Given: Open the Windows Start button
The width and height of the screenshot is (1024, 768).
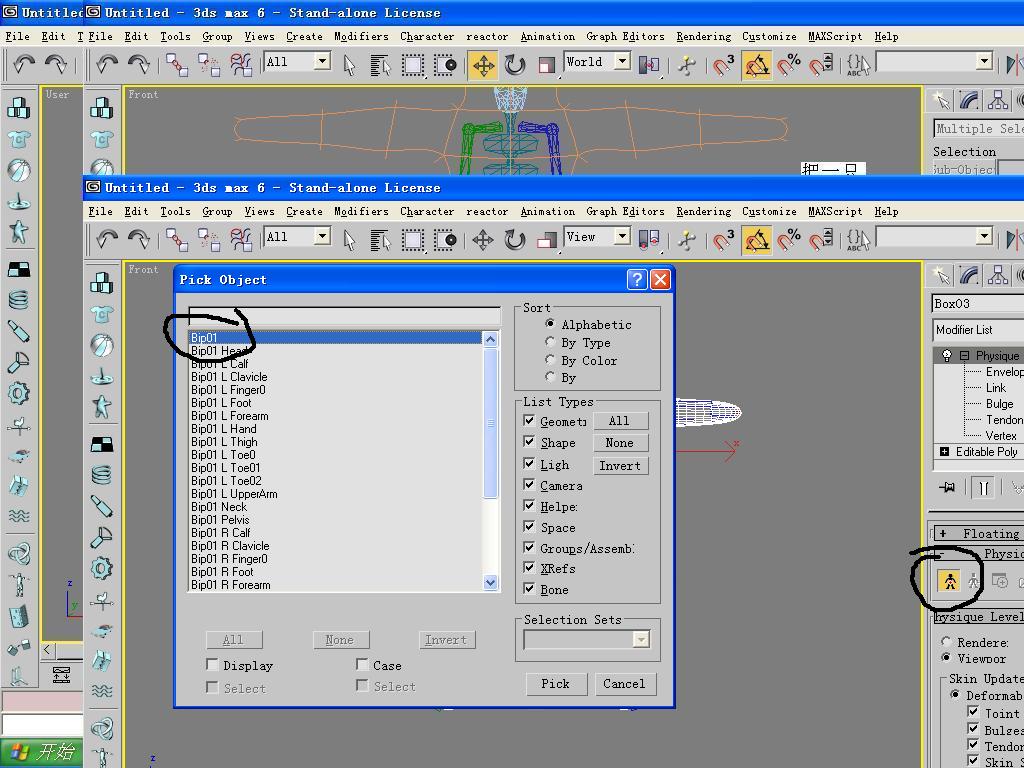Looking at the screenshot, I should coord(40,752).
